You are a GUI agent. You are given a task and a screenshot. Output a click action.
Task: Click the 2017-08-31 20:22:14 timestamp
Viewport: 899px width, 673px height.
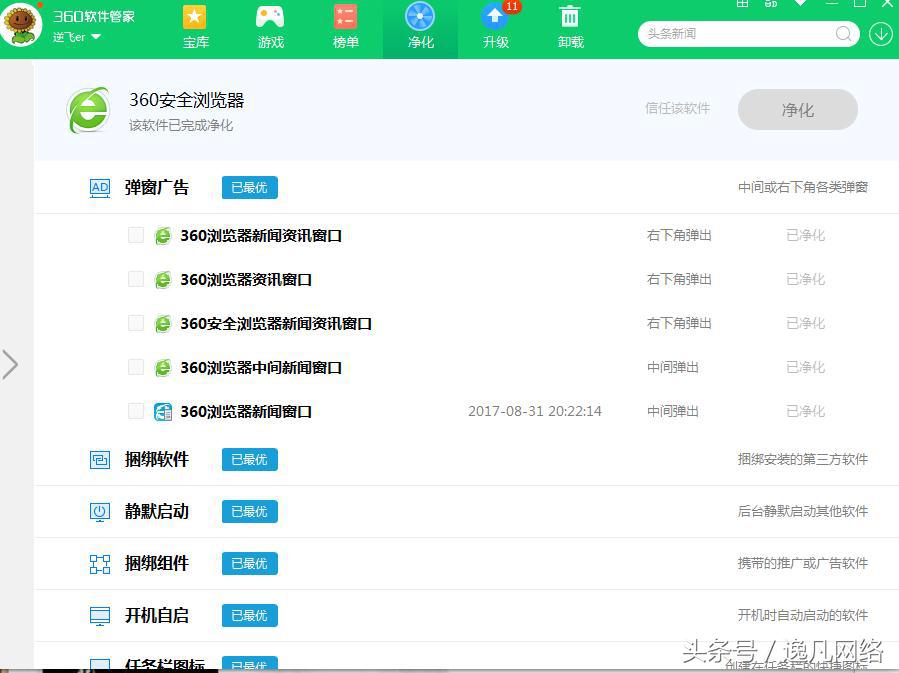coord(535,412)
